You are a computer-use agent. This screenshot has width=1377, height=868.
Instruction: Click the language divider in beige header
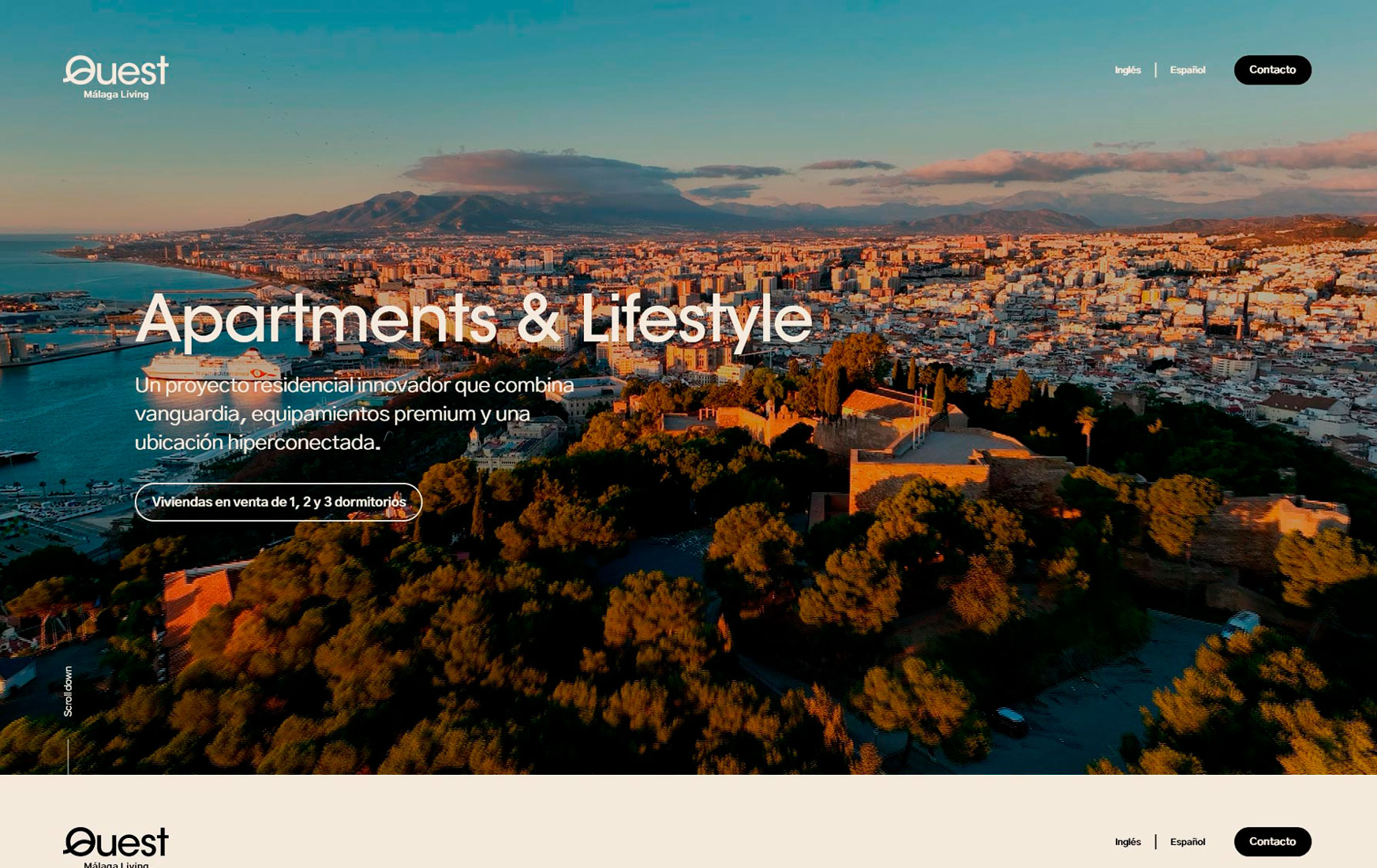tap(1155, 842)
